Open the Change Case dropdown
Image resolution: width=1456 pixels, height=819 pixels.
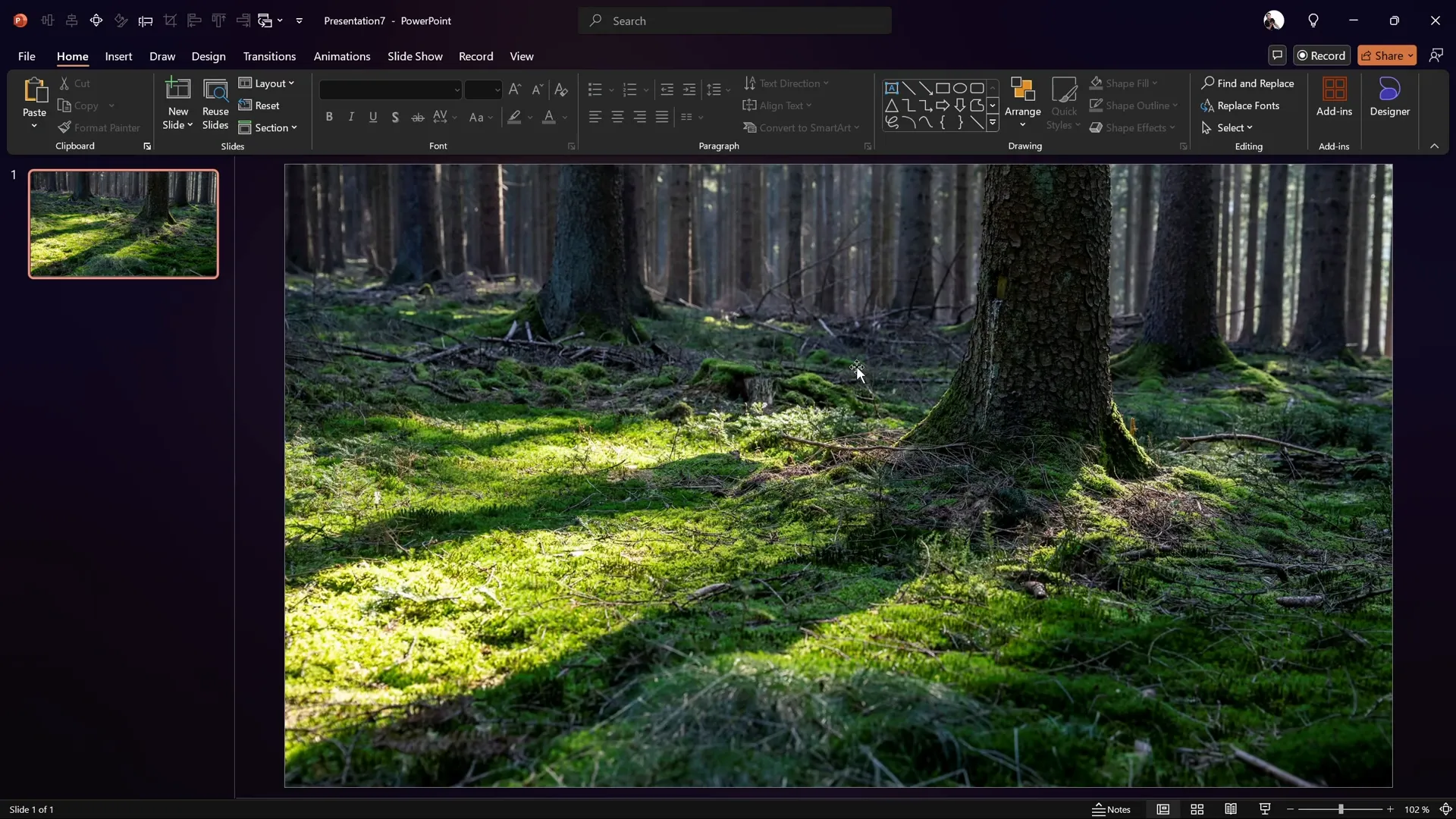(x=481, y=117)
